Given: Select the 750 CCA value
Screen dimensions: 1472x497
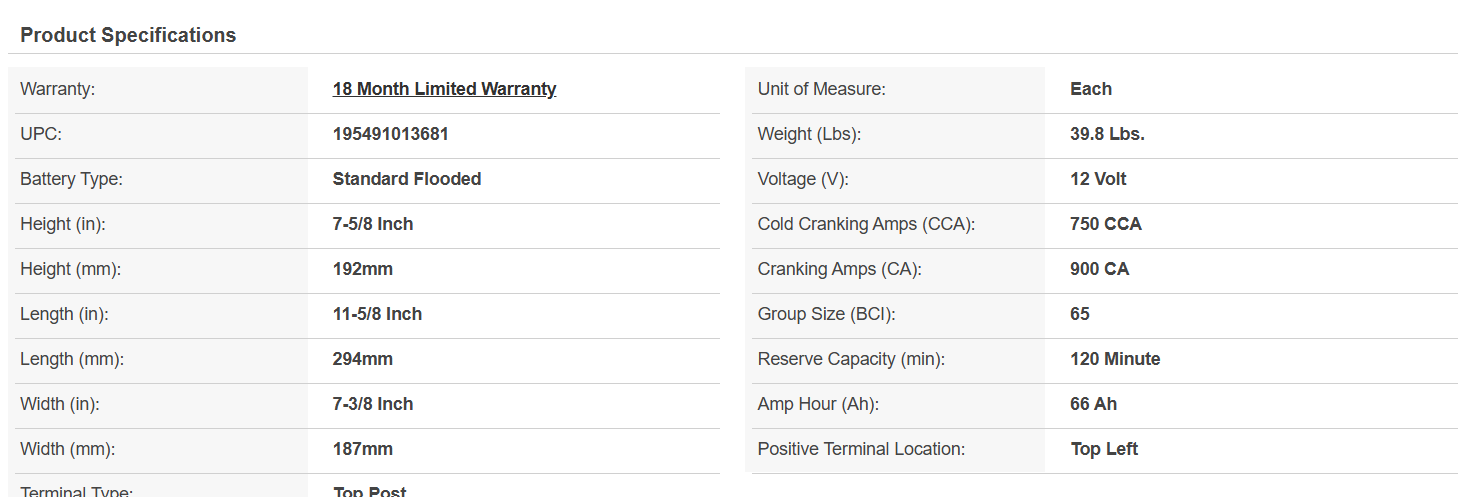Looking at the screenshot, I should [1106, 224].
